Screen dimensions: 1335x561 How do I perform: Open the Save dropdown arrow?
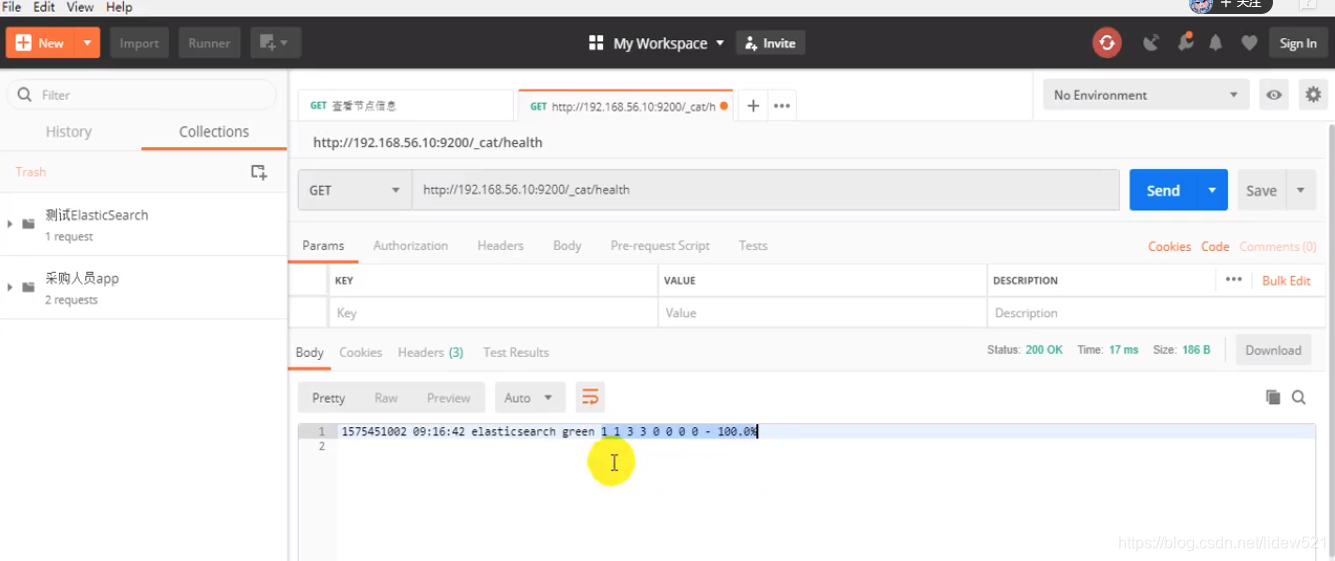[1301, 190]
